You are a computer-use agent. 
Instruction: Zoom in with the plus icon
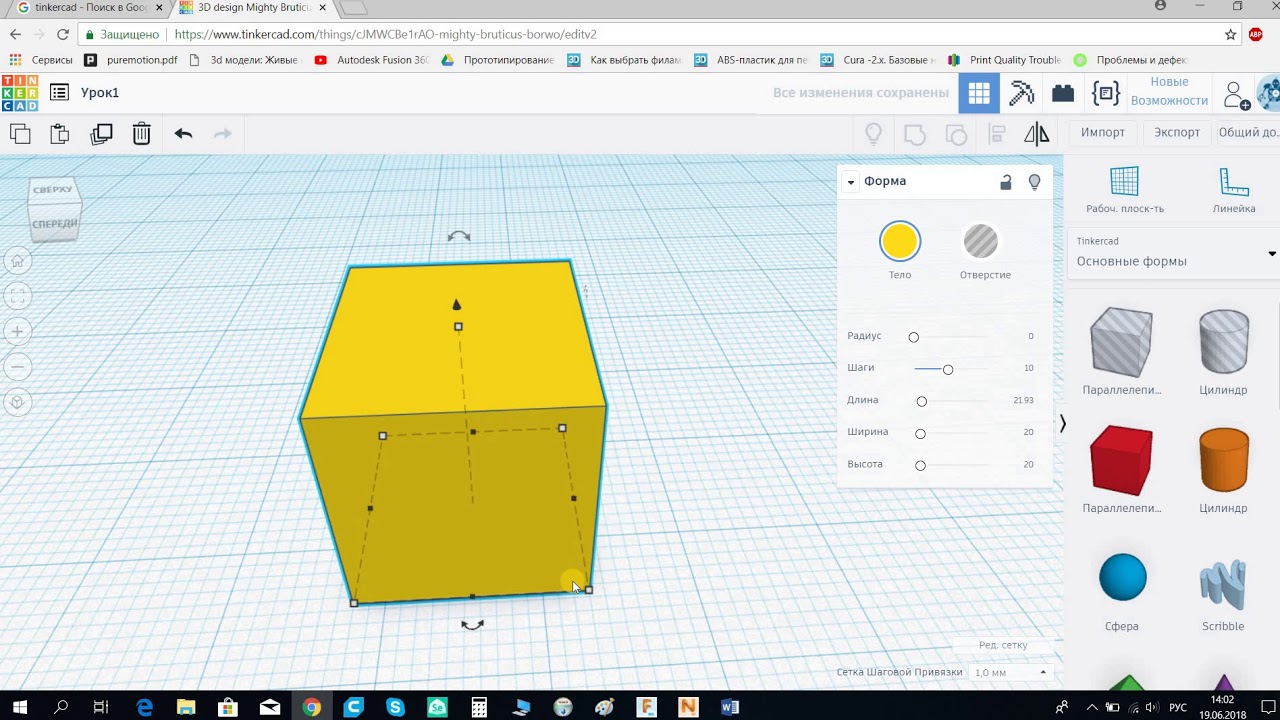point(17,331)
